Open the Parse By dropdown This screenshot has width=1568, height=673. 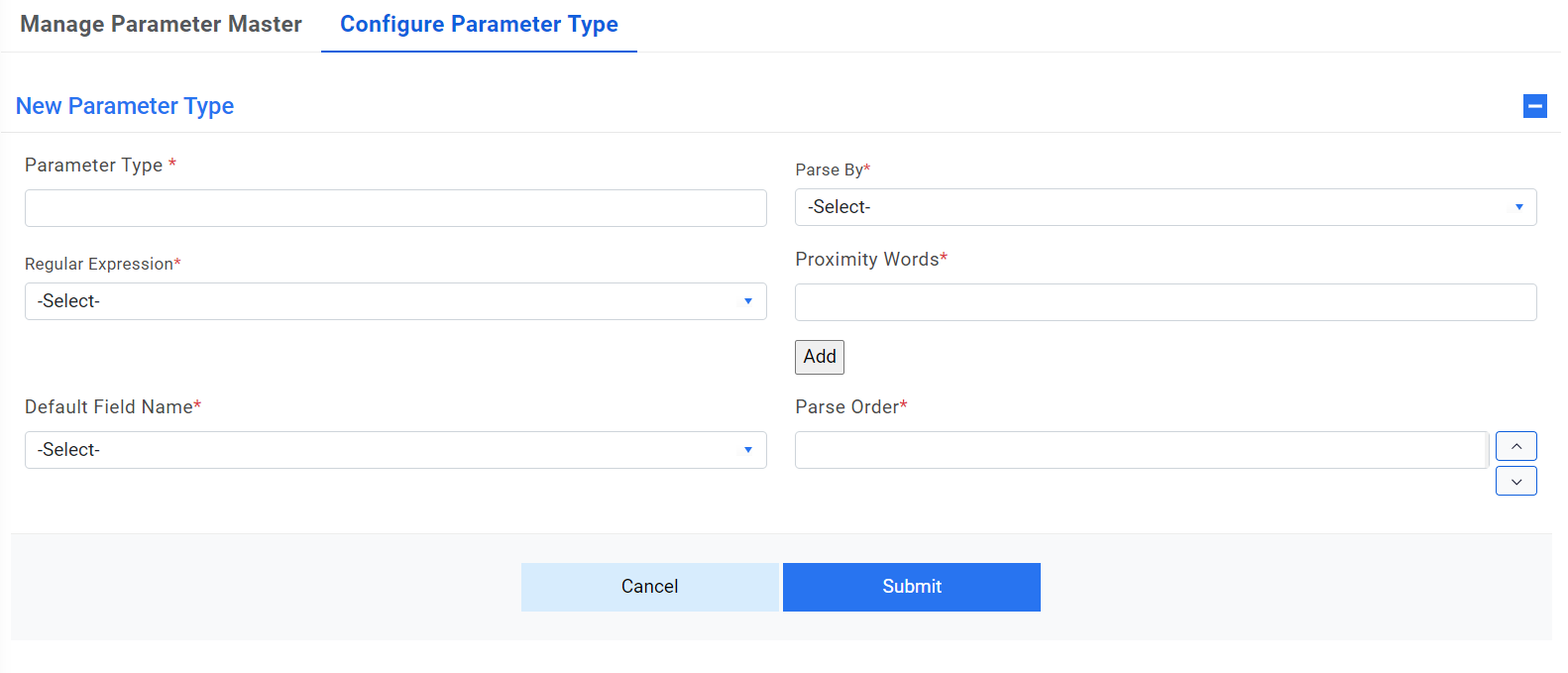[x=1165, y=207]
